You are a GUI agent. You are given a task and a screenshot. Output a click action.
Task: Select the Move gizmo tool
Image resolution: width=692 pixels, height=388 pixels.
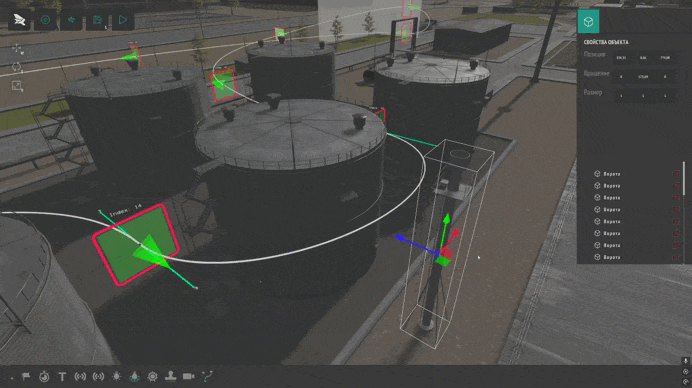pos(17,49)
